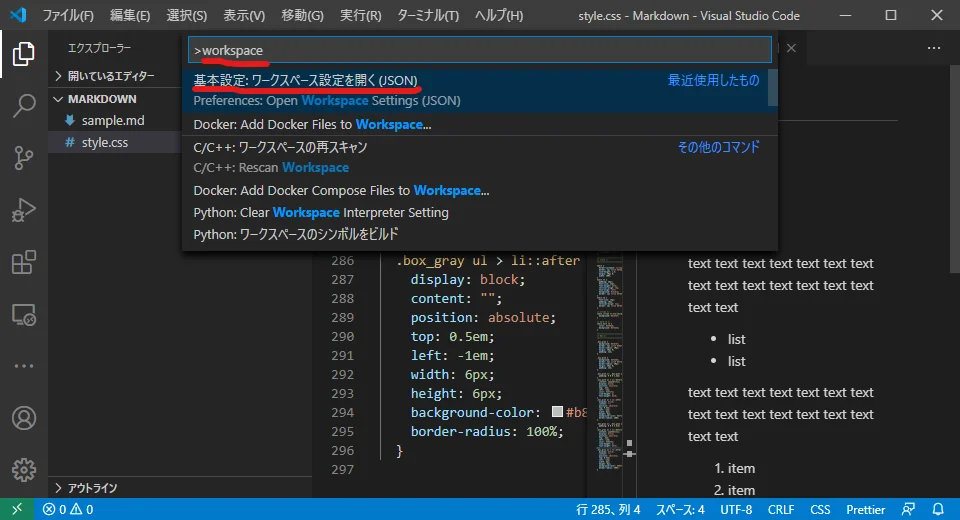Click cursor position 行 285, 列 4 in status bar
Viewport: 960px width, 520px height.
(x=608, y=509)
